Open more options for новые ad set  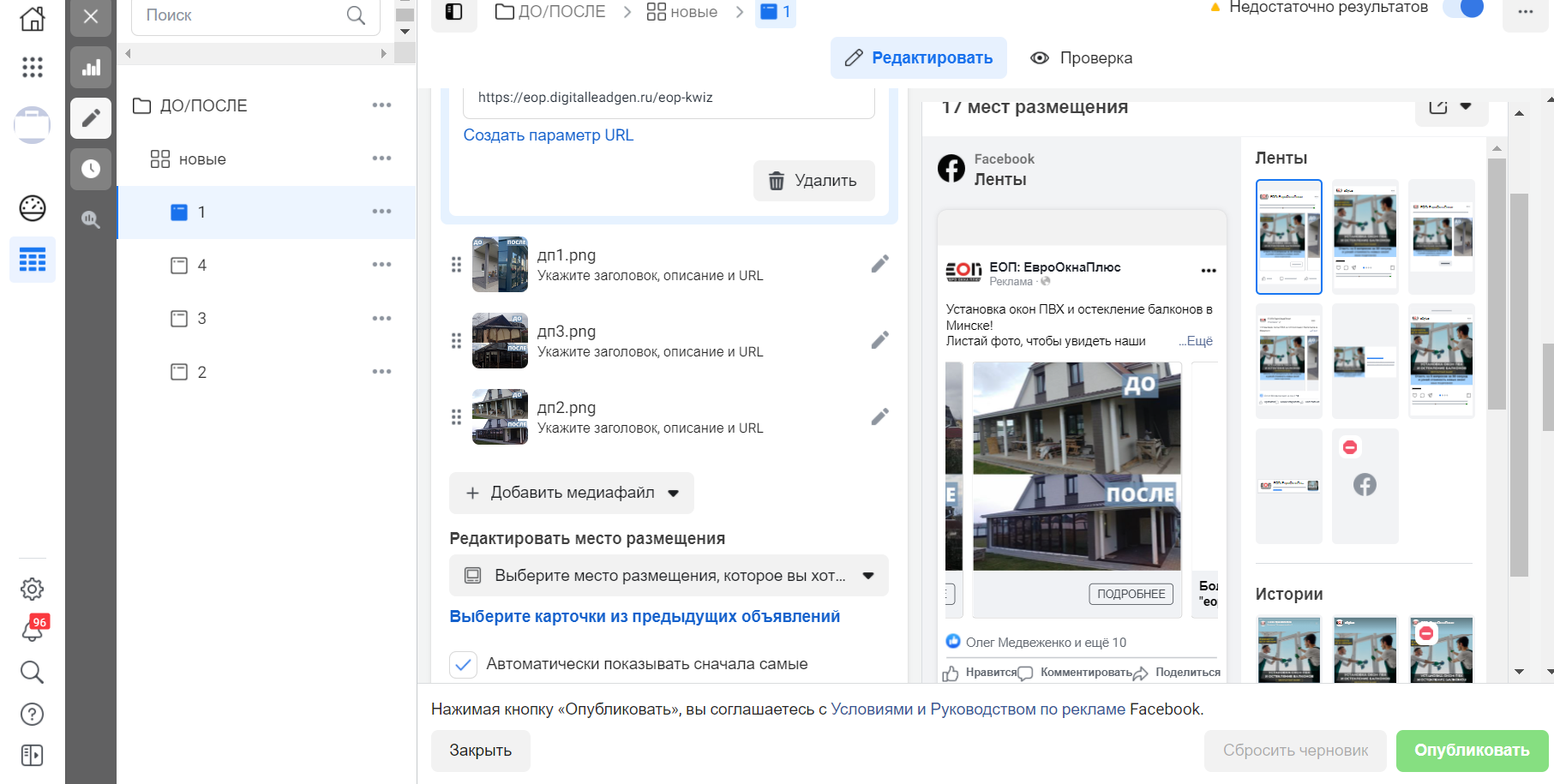(x=381, y=159)
